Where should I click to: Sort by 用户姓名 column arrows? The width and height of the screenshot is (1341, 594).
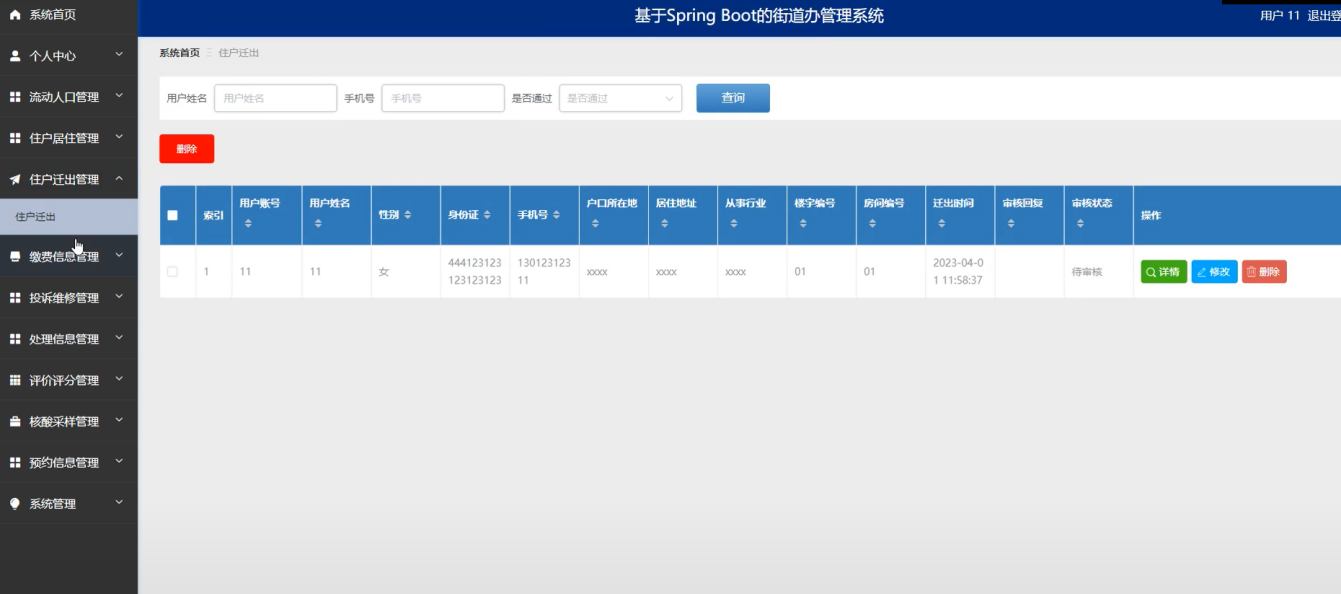coord(318,224)
